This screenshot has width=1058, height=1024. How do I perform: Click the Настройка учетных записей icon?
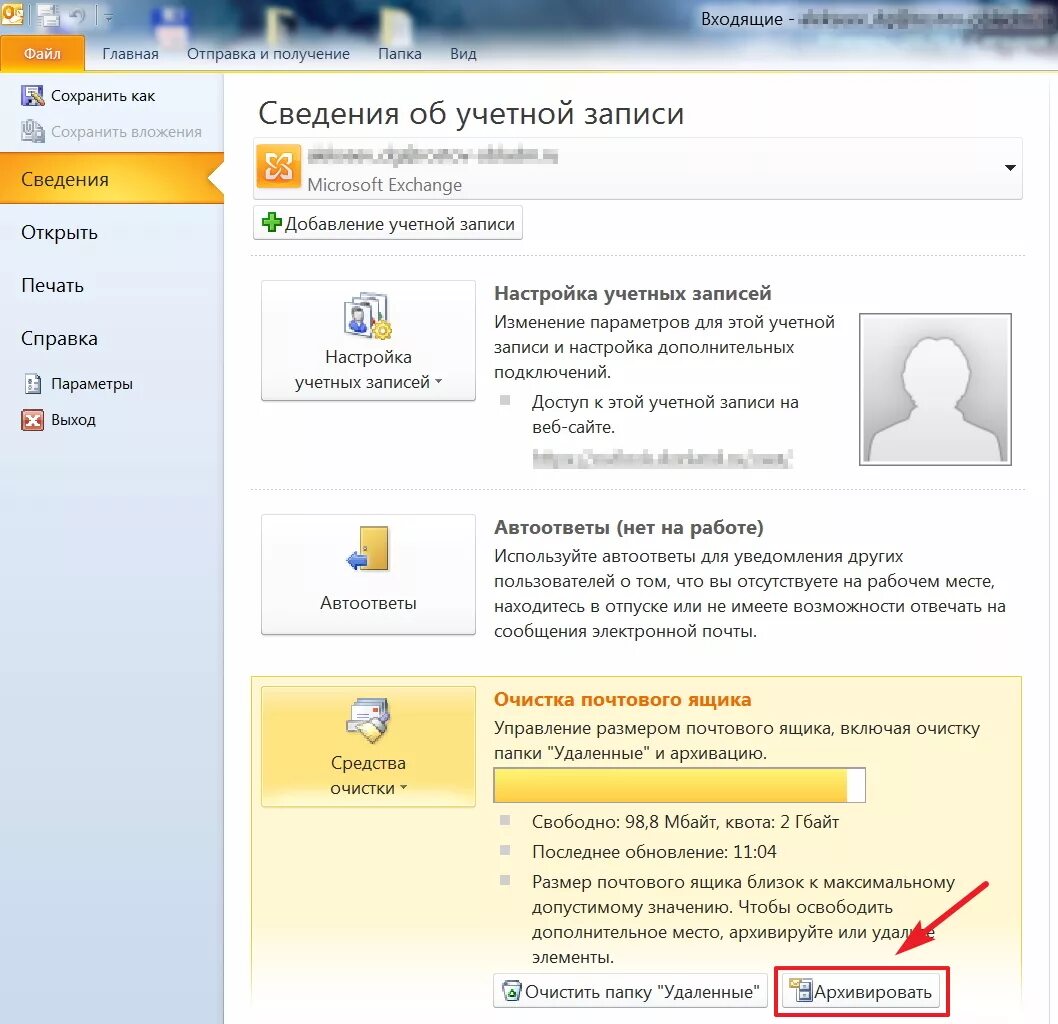click(x=368, y=315)
